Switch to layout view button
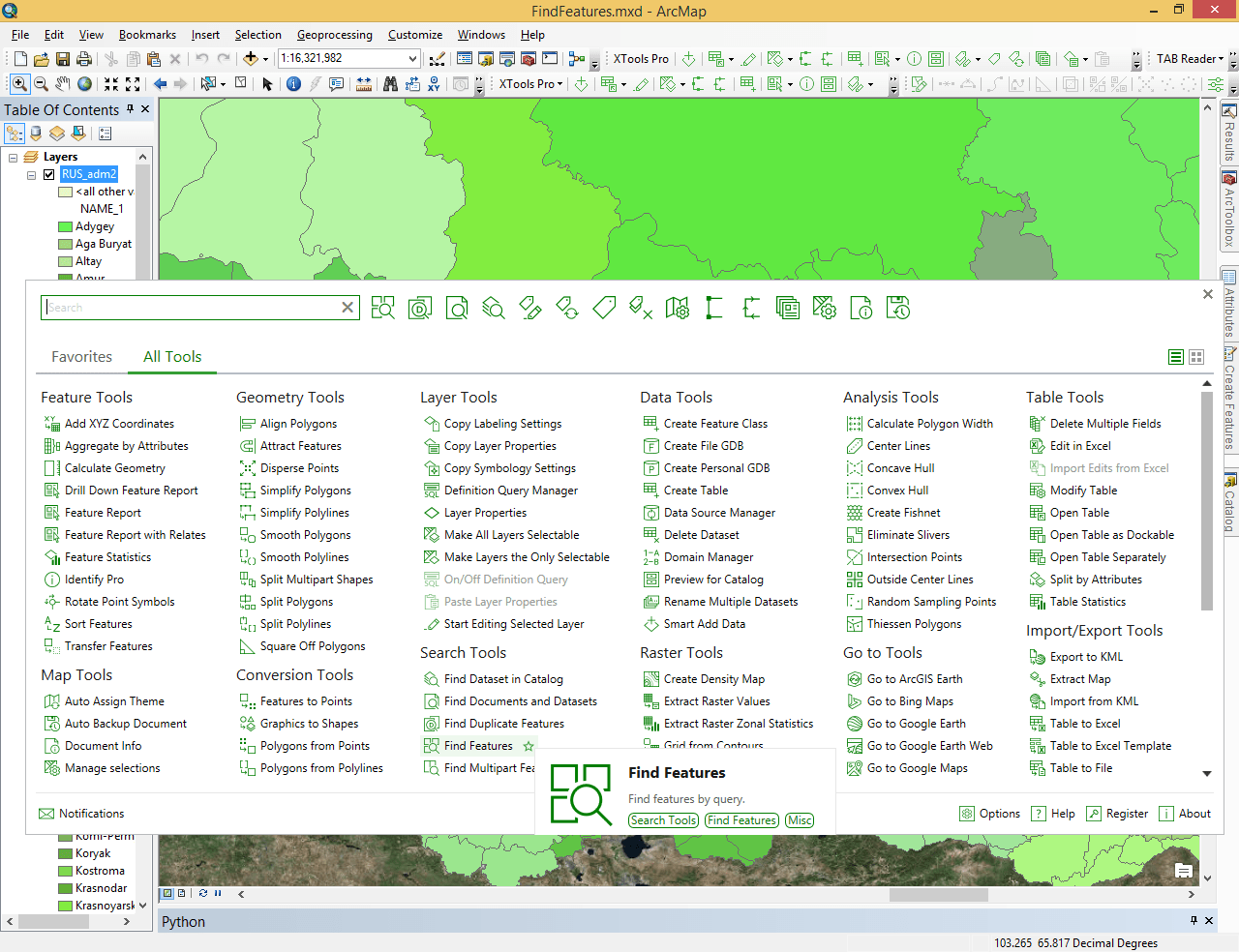The width and height of the screenshot is (1239, 952). click(x=182, y=893)
